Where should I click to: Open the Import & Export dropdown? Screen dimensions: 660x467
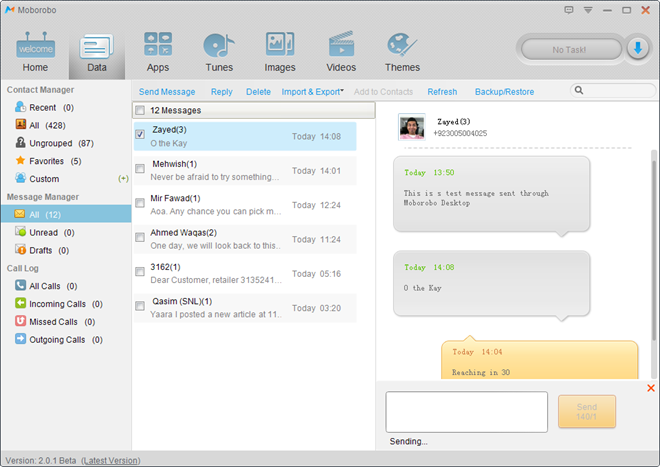pyautogui.click(x=312, y=92)
